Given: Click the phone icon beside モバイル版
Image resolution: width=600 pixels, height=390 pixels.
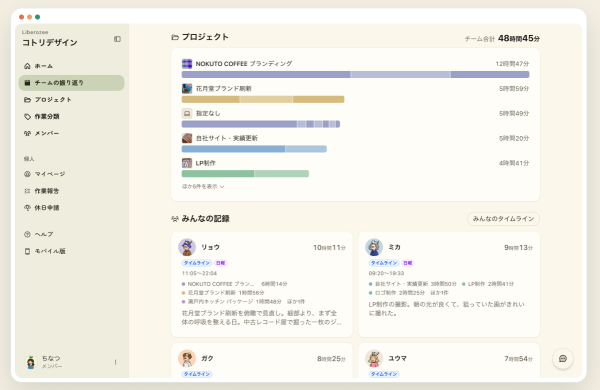Looking at the screenshot, I should [27, 251].
